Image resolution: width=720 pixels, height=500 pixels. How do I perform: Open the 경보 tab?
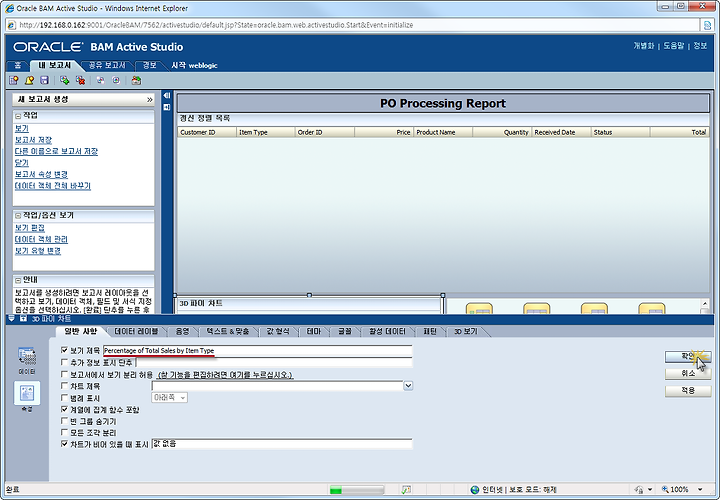[x=150, y=65]
